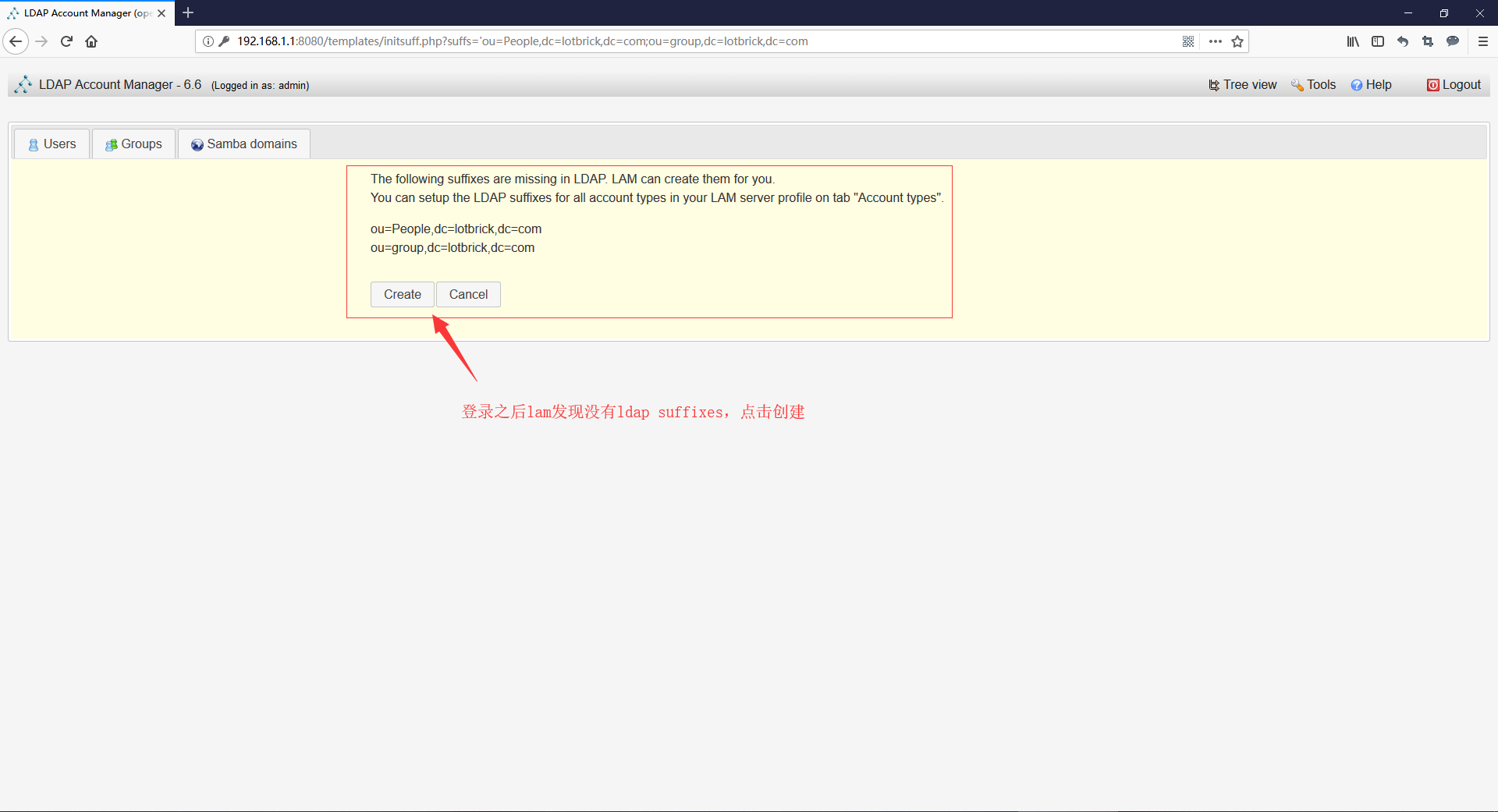The height and width of the screenshot is (812, 1498).
Task: Click the red Logout power icon
Action: 1433,85
